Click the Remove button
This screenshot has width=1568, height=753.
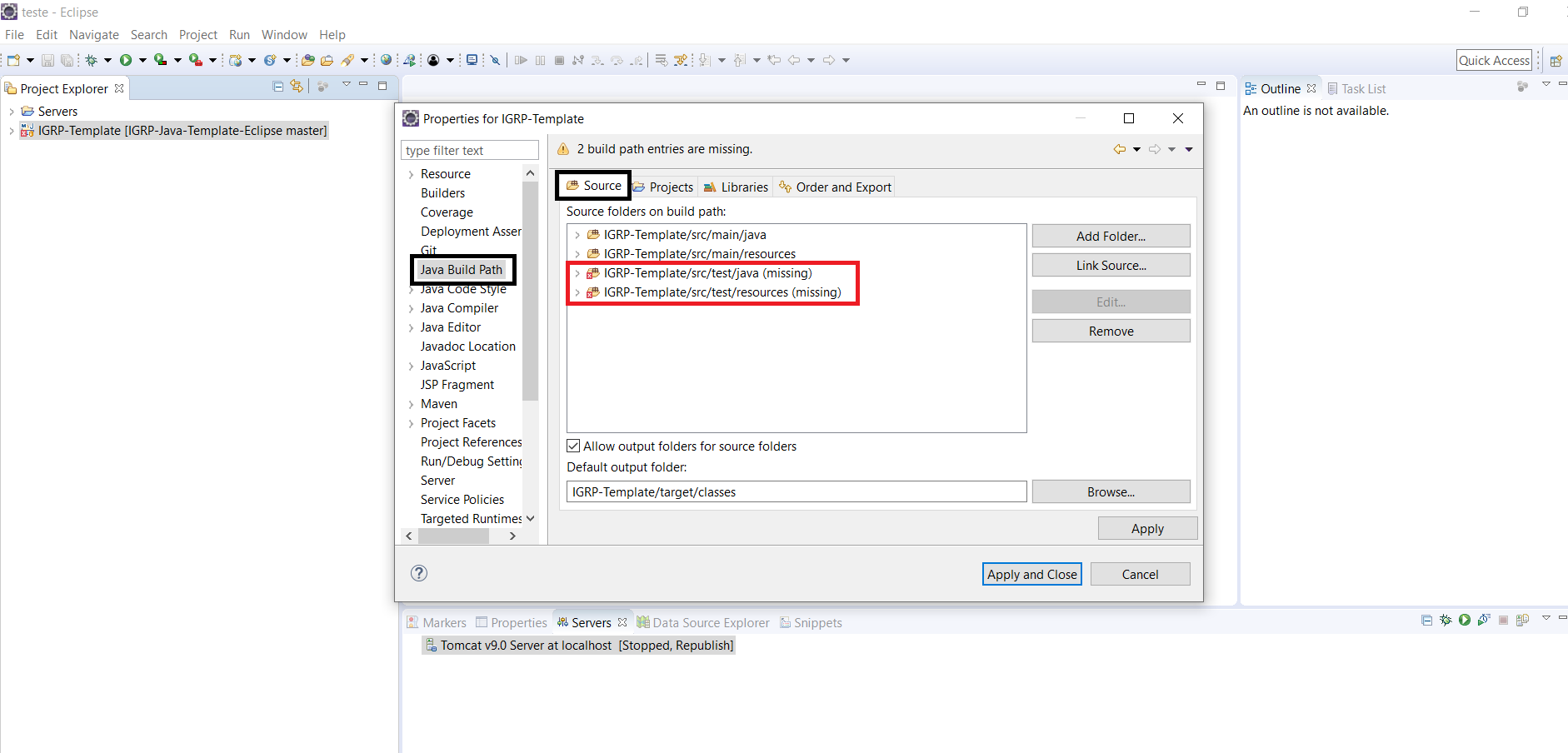pyautogui.click(x=1111, y=331)
